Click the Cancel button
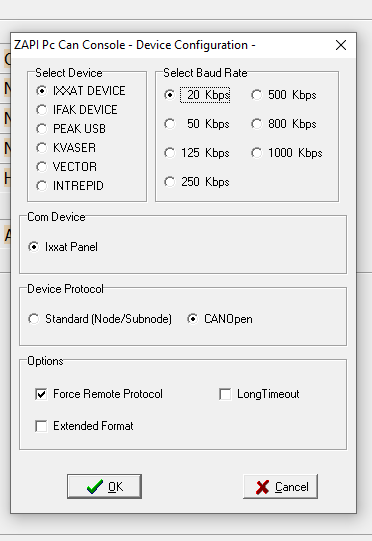The image size is (372, 541). pyautogui.click(x=281, y=486)
